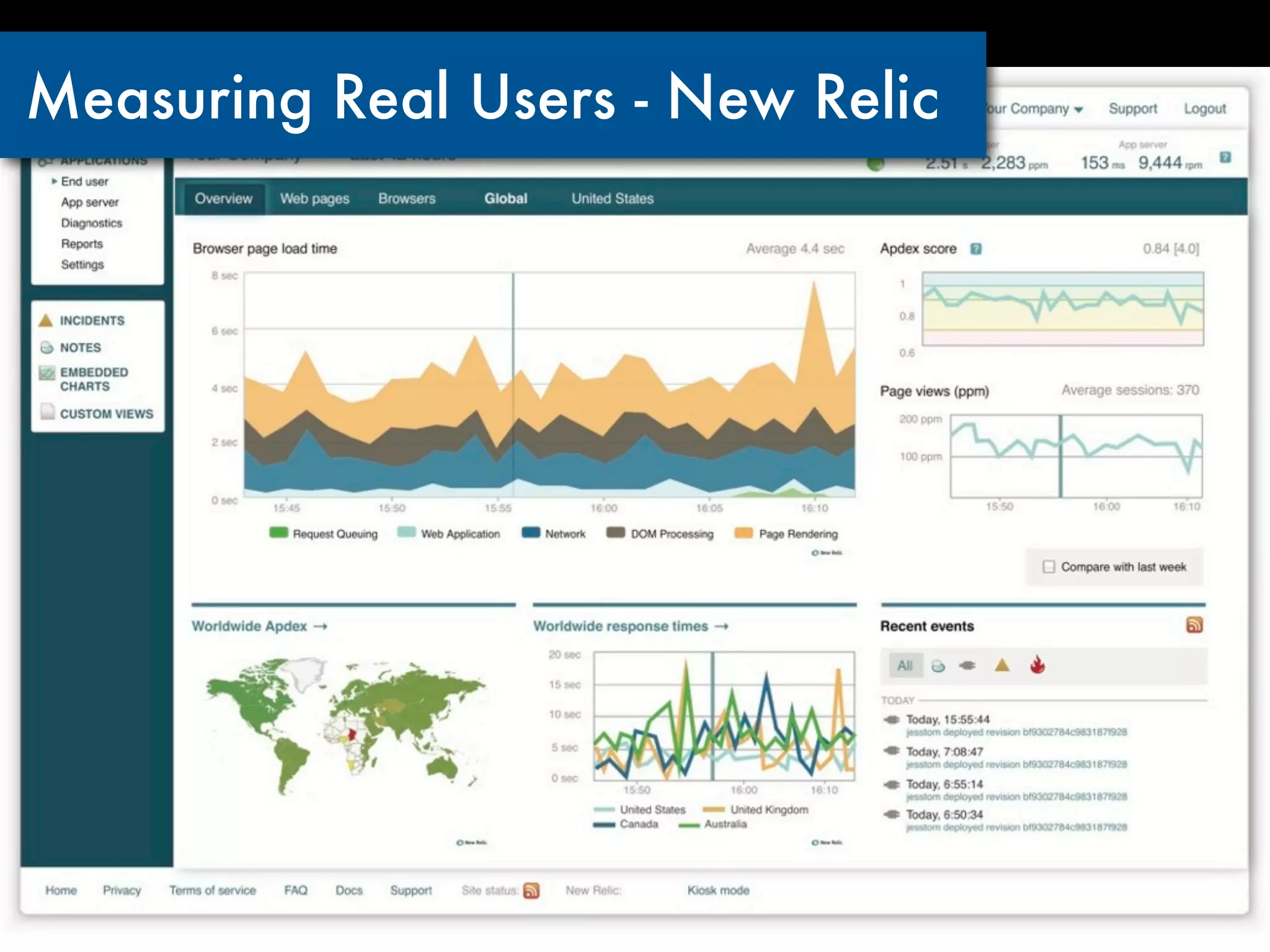1270x952 pixels.
Task: Click the Worldwide Apdex arrow icon
Action: click(x=320, y=627)
